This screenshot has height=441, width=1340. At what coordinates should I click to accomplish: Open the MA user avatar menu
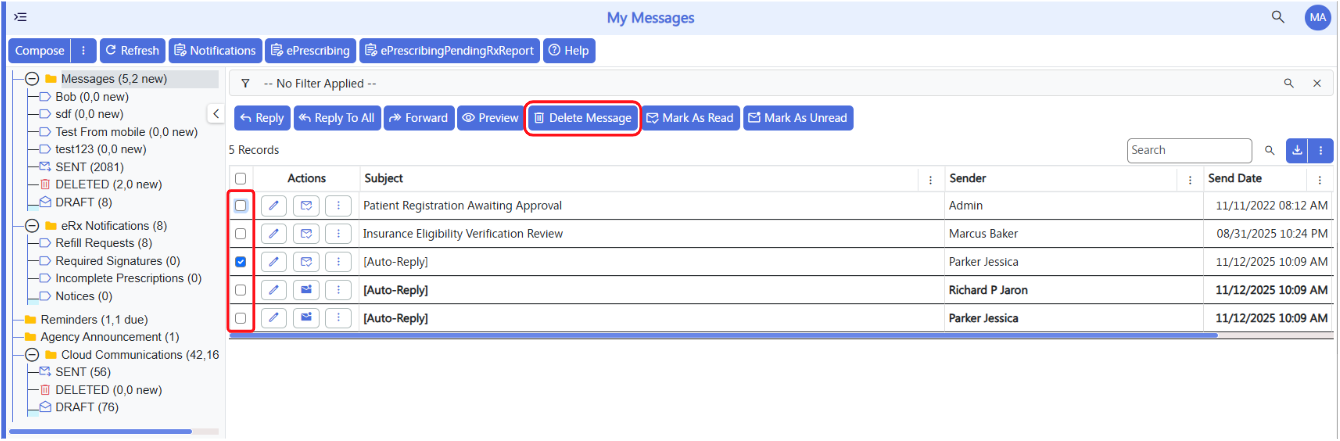[1317, 17]
